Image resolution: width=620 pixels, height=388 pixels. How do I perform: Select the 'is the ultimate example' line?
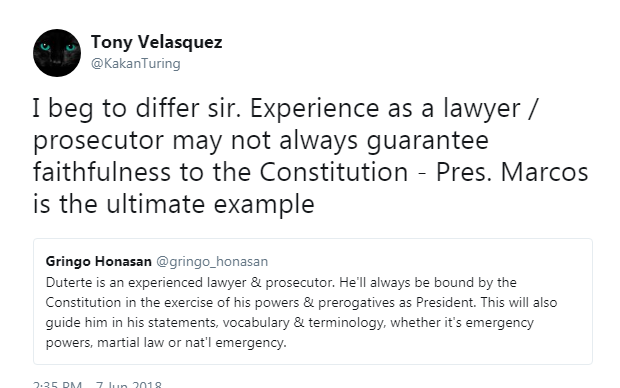pos(174,204)
